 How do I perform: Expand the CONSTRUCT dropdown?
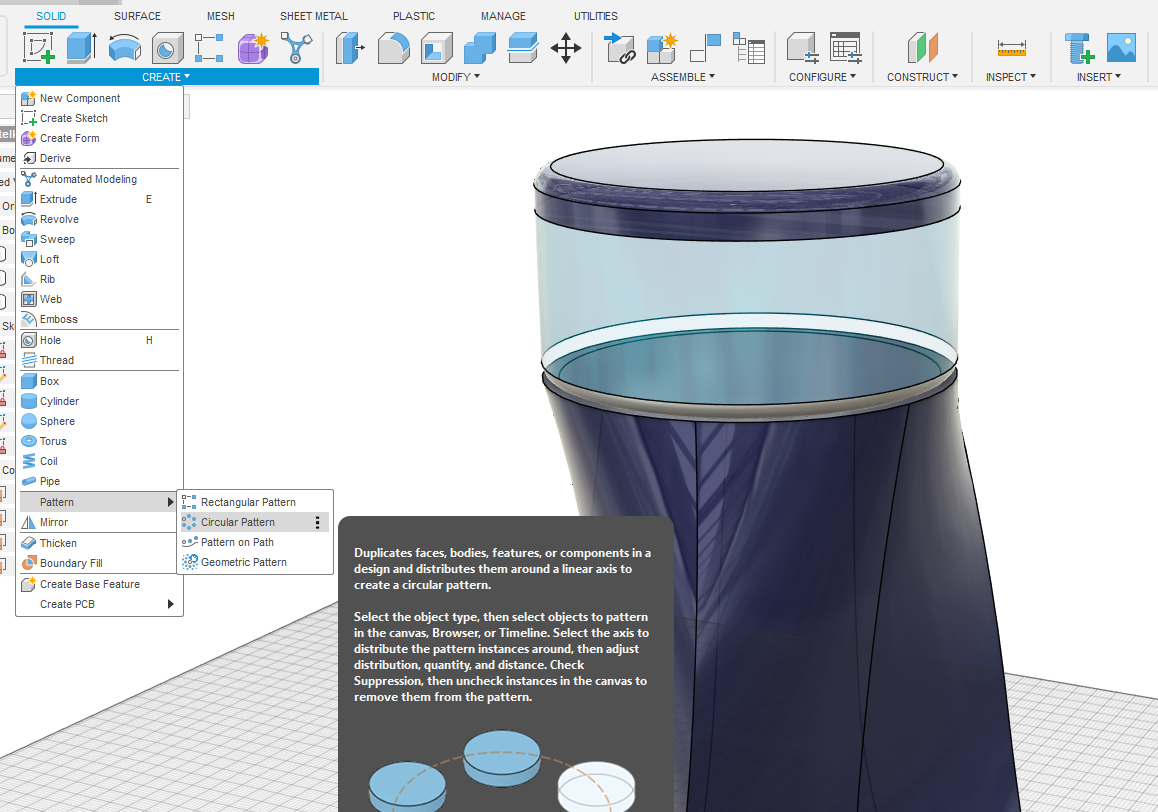tap(921, 77)
